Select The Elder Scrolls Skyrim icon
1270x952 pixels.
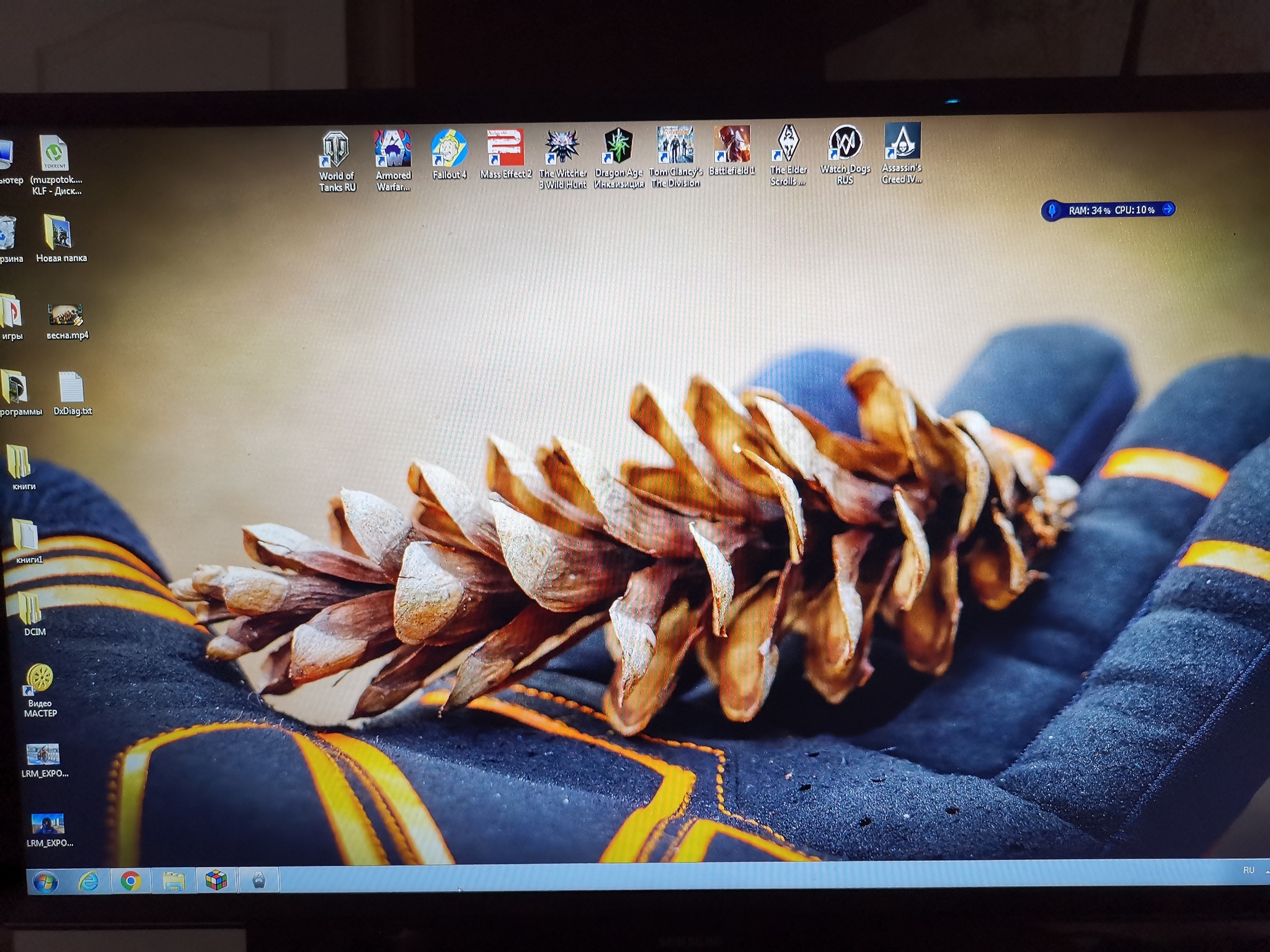coord(788,143)
